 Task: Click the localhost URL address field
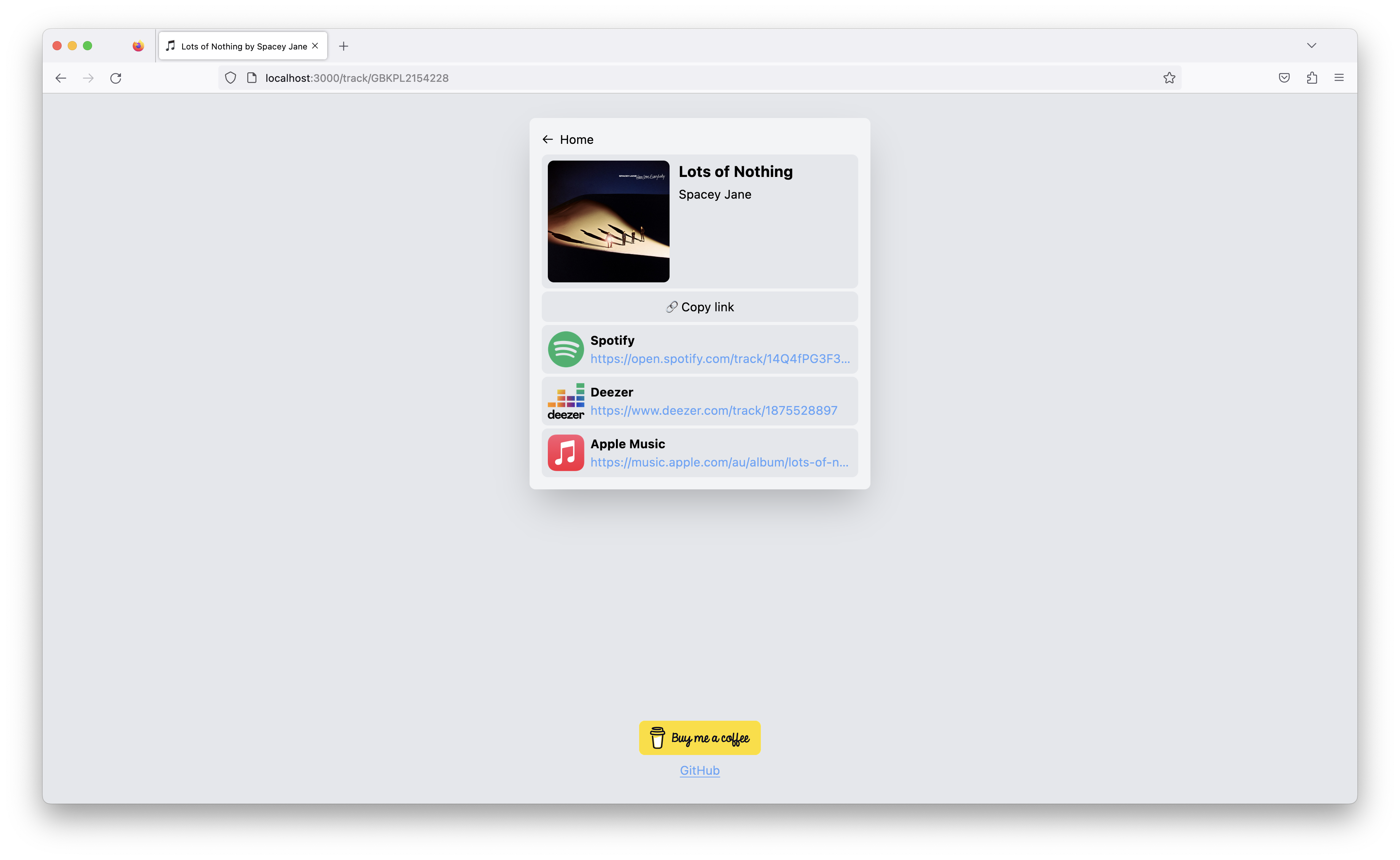(682, 78)
